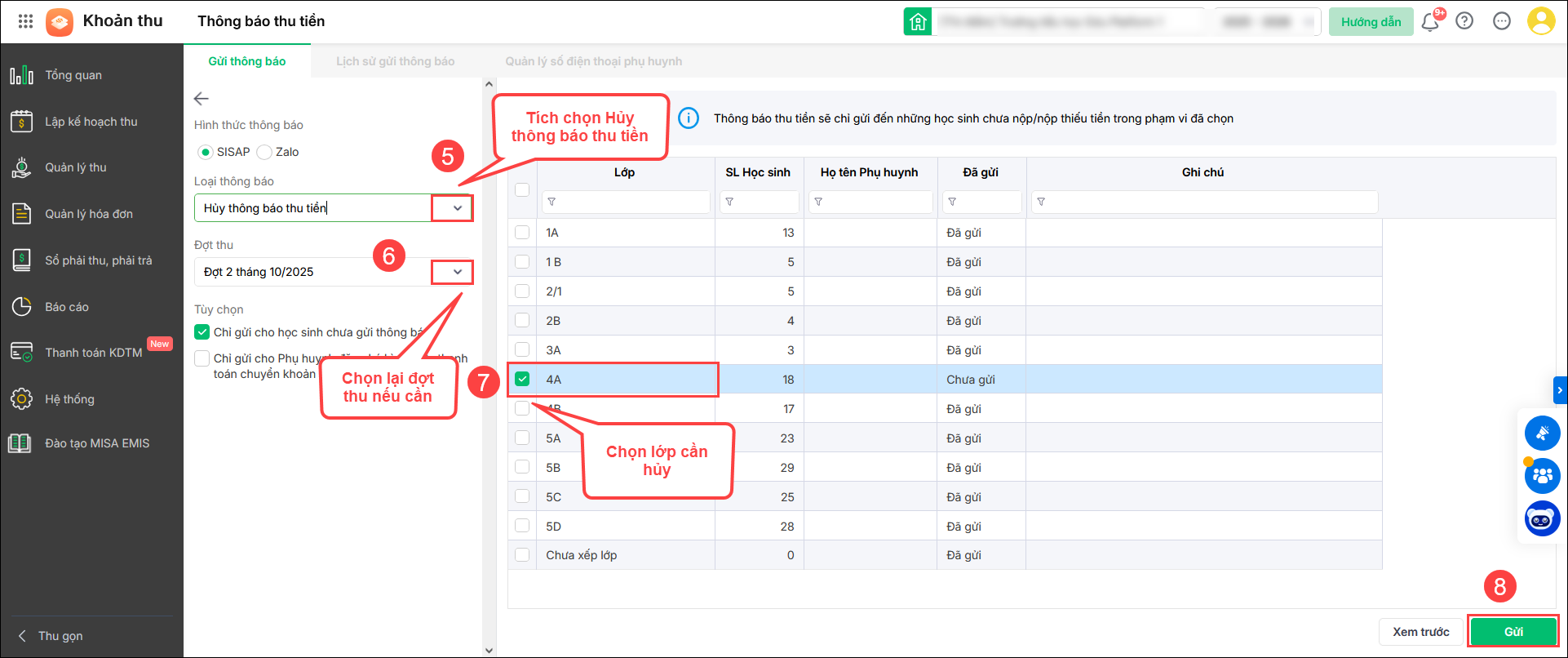
Task: Click the Tổng quan bar chart icon
Action: click(x=22, y=75)
